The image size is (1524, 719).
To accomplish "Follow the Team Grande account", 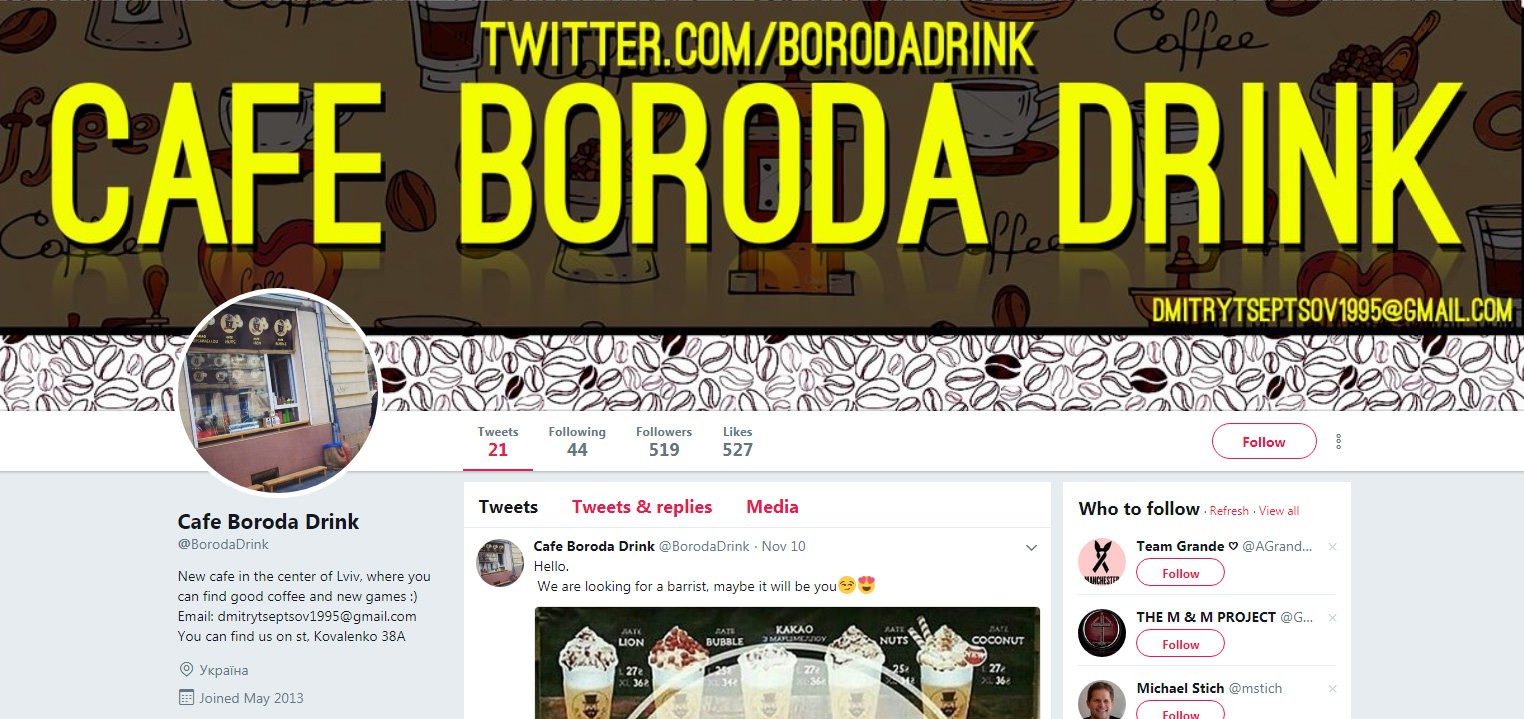I will tap(1180, 573).
